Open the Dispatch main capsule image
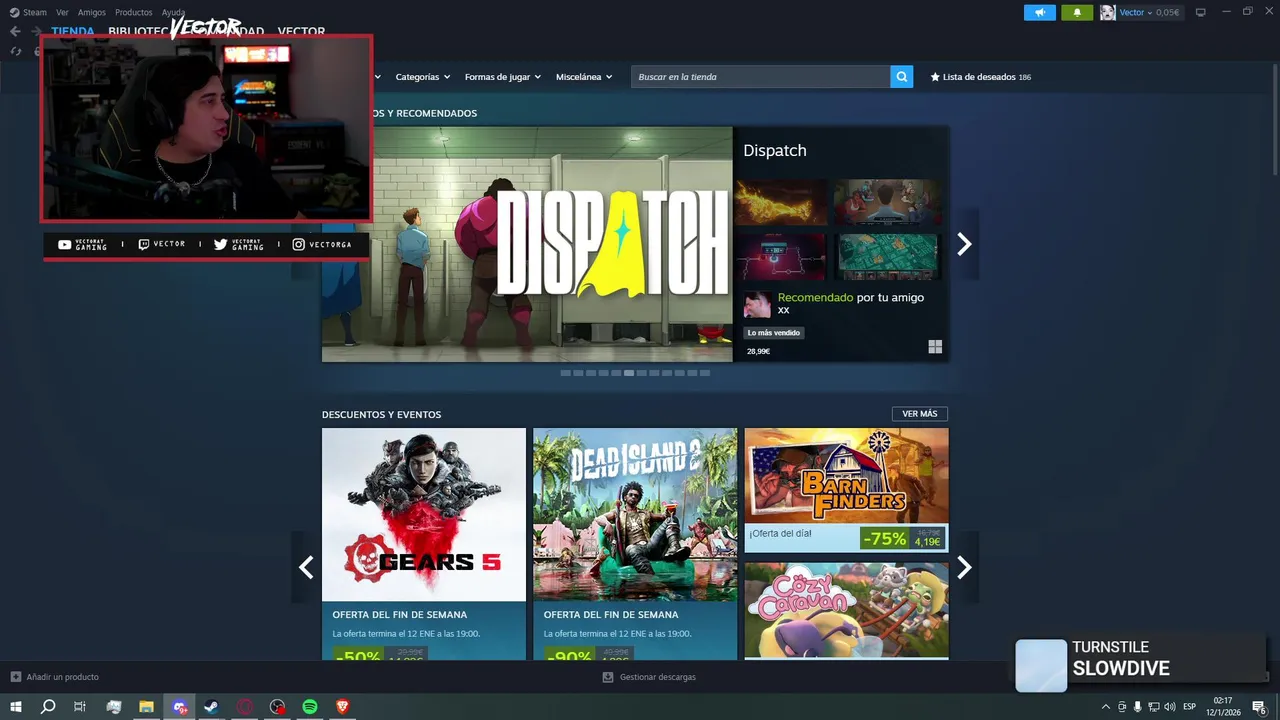The width and height of the screenshot is (1280, 720). pyautogui.click(x=527, y=244)
